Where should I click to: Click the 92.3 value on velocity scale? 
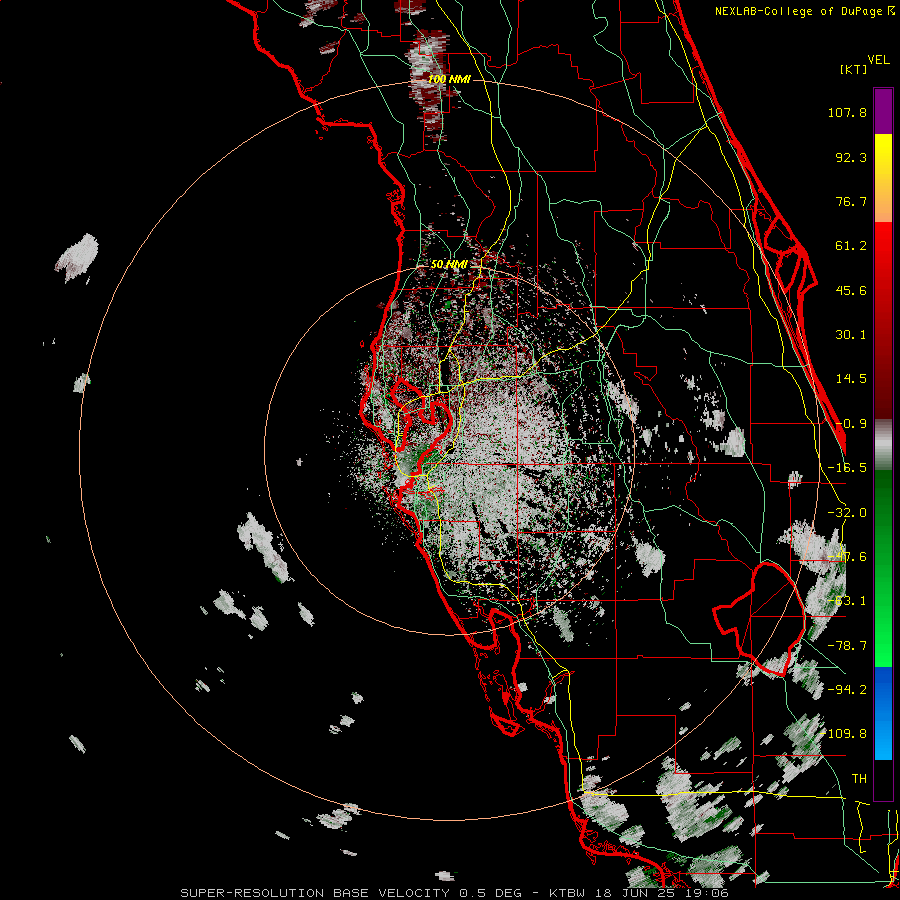851,157
